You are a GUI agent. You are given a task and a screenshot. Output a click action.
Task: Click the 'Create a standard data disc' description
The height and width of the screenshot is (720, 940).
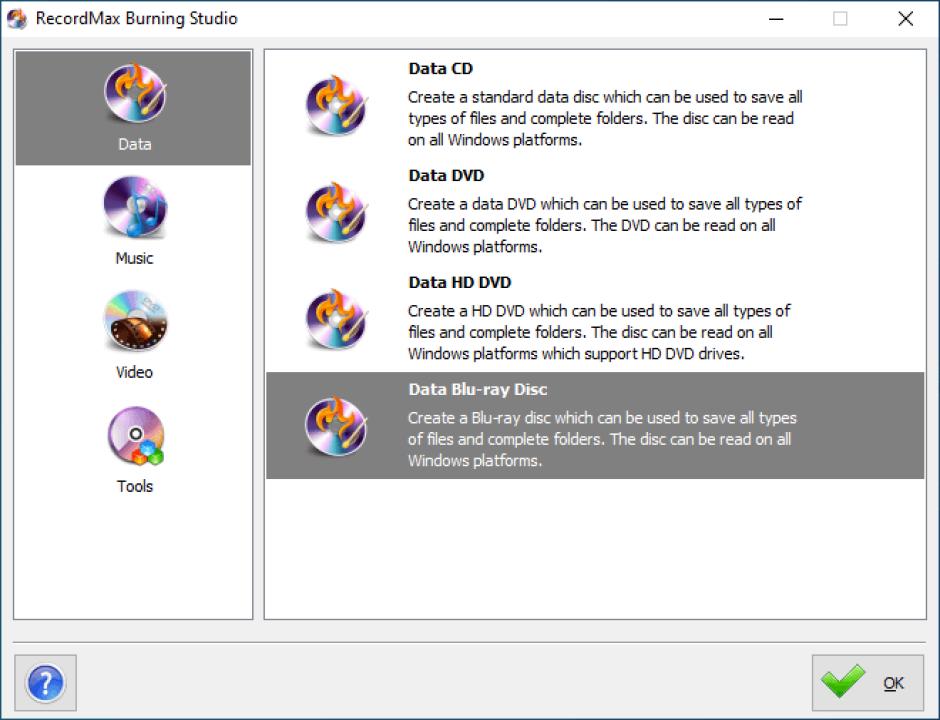[x=605, y=118]
